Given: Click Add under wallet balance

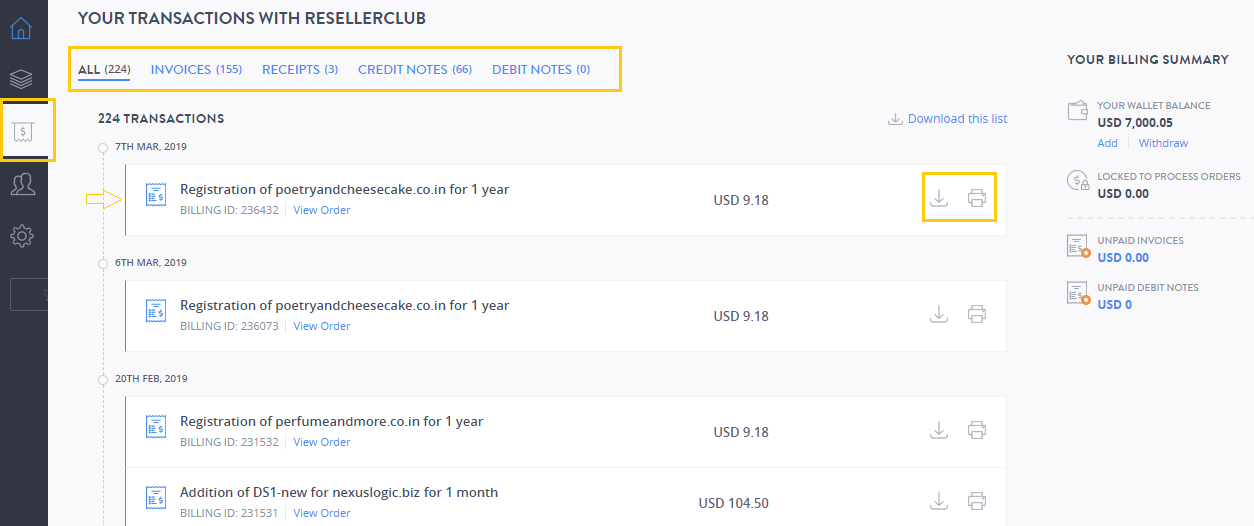Looking at the screenshot, I should click(1107, 143).
